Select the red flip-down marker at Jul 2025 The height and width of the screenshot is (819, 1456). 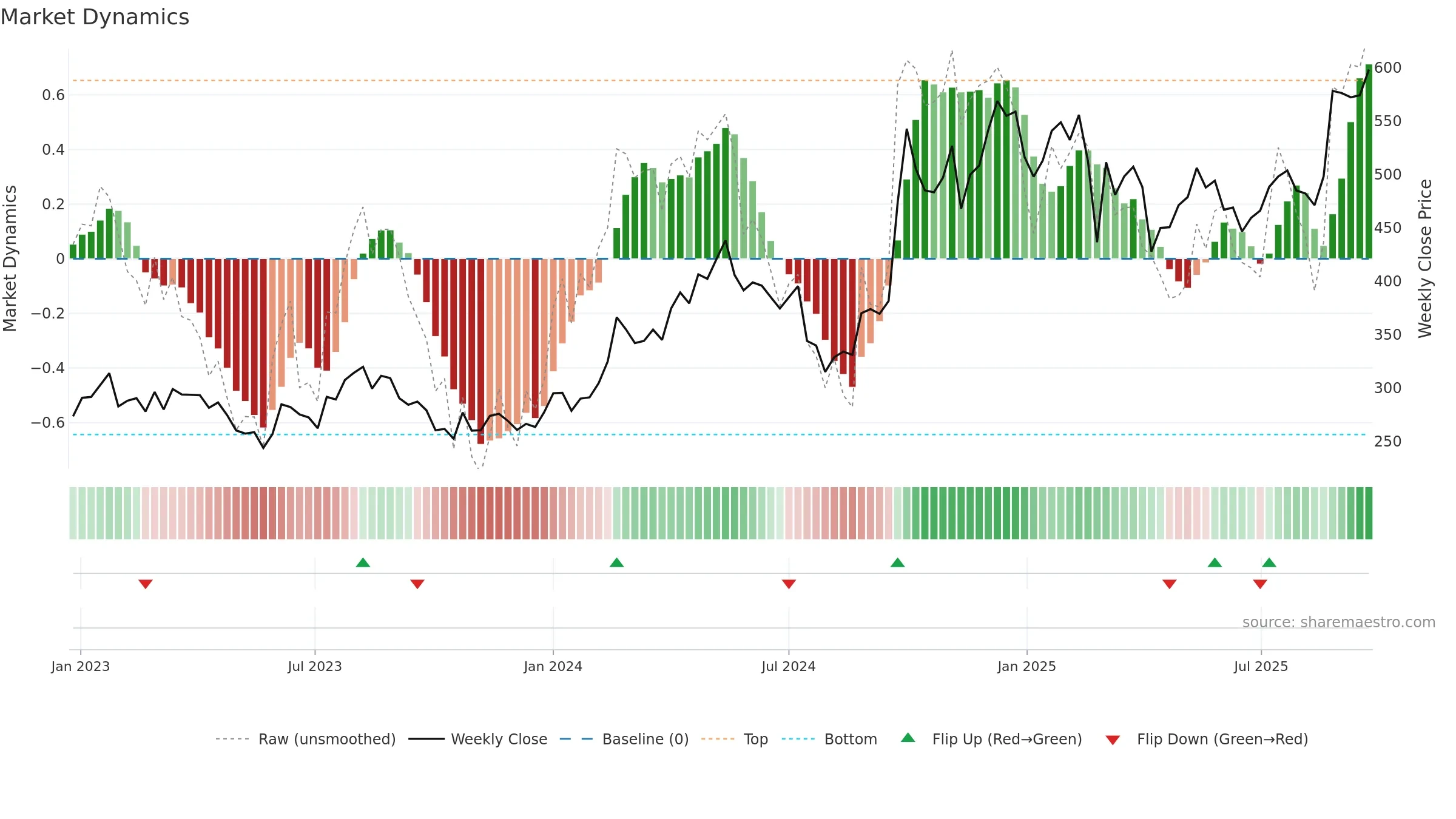(x=1260, y=584)
